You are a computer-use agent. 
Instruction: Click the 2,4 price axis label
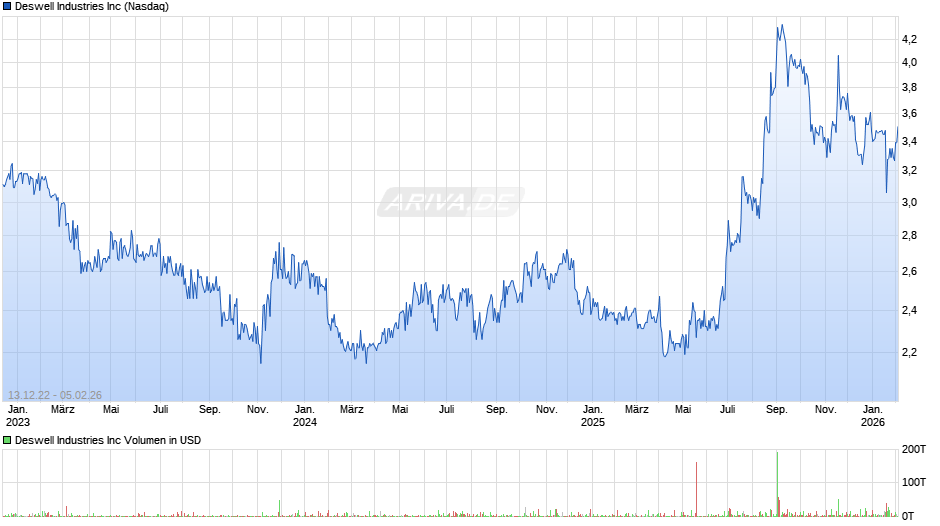click(x=909, y=310)
